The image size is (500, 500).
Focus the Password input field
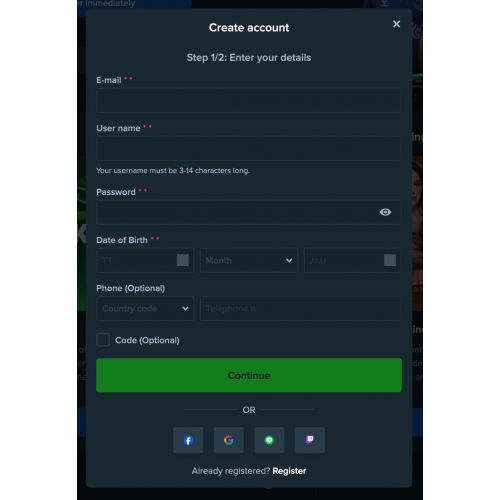tap(249, 212)
